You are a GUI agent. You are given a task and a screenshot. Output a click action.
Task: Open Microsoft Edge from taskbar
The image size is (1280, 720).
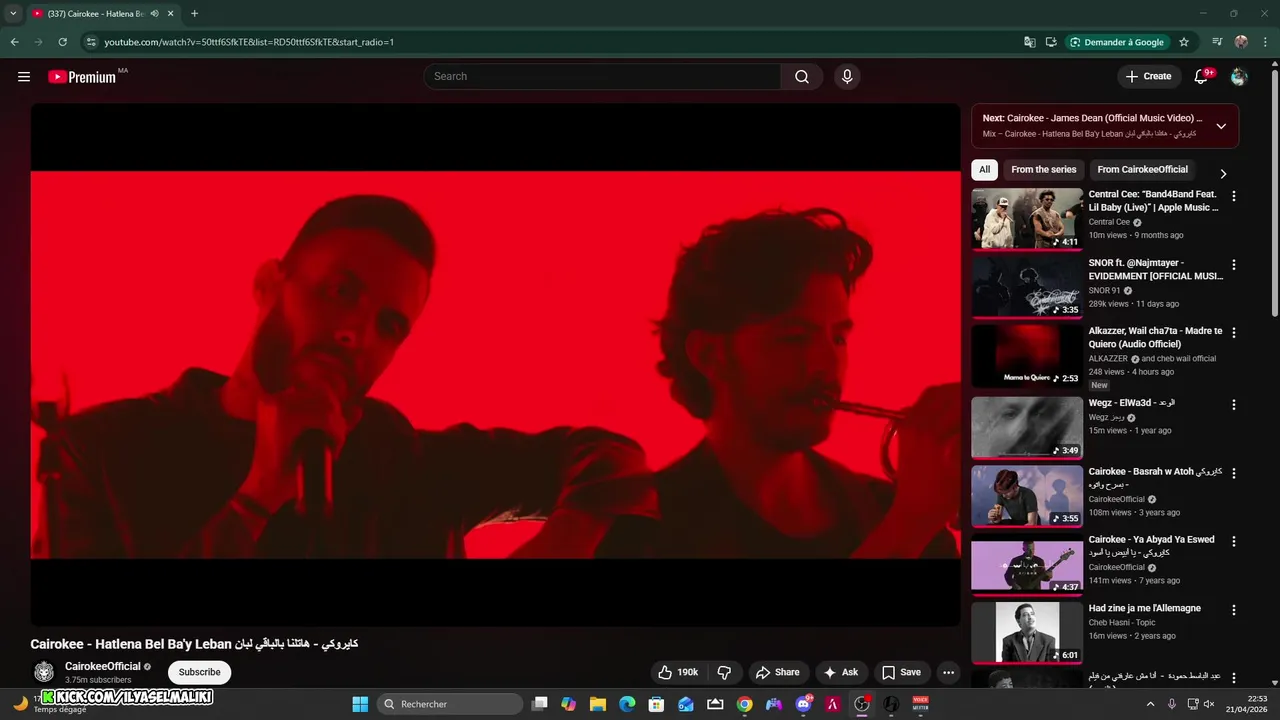point(627,704)
